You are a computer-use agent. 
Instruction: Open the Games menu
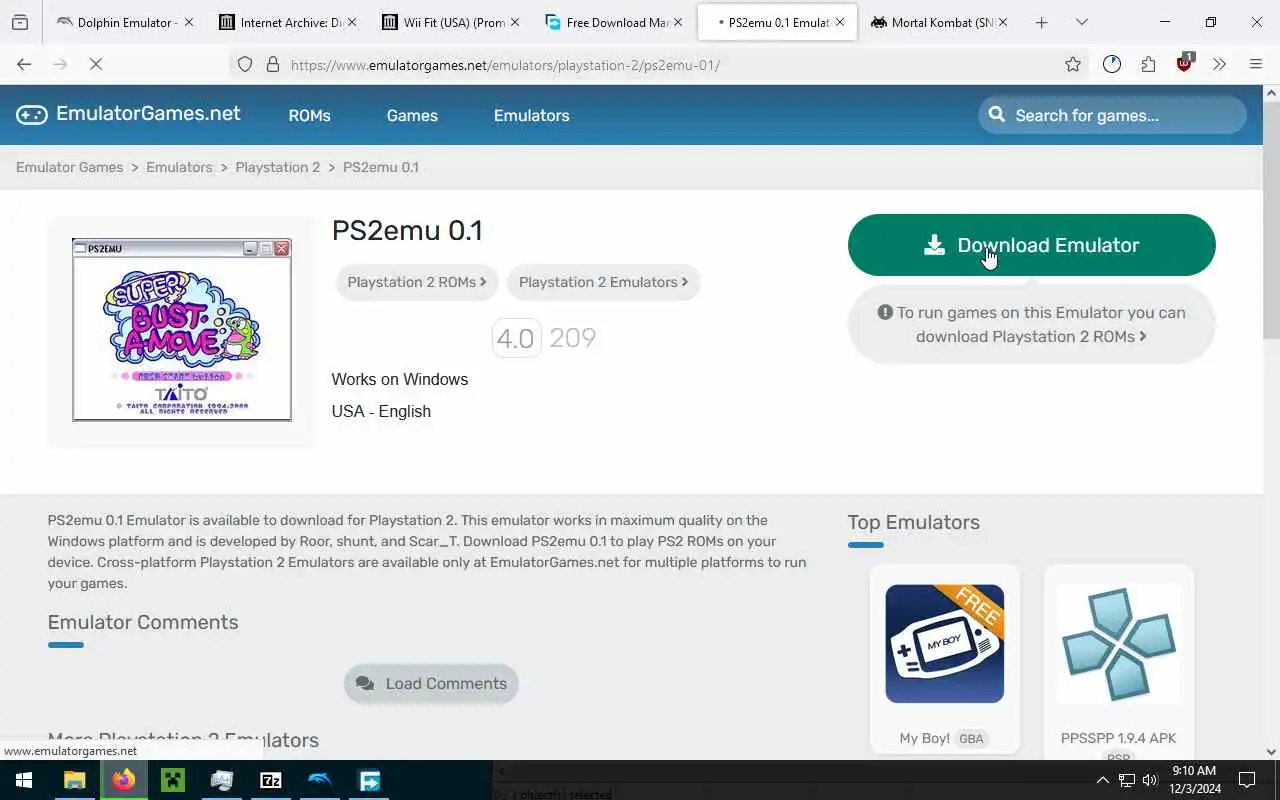click(412, 115)
